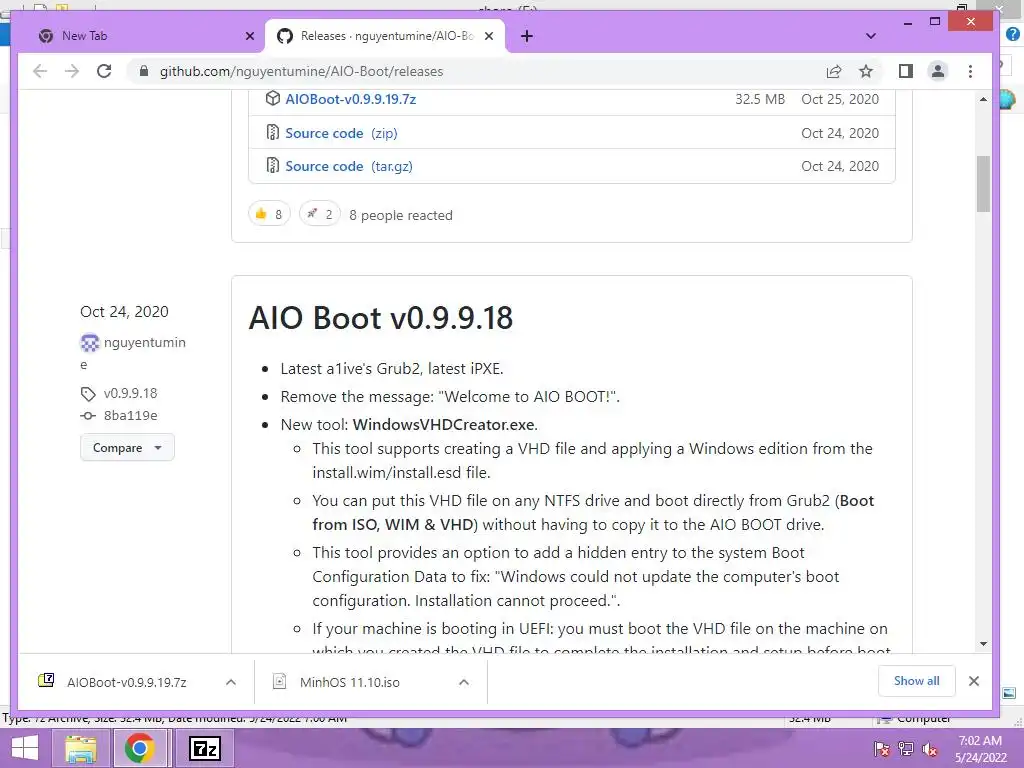Open MinhOS 11.10.iso downloaded file
The height and width of the screenshot is (768, 1024).
pyautogui.click(x=349, y=682)
